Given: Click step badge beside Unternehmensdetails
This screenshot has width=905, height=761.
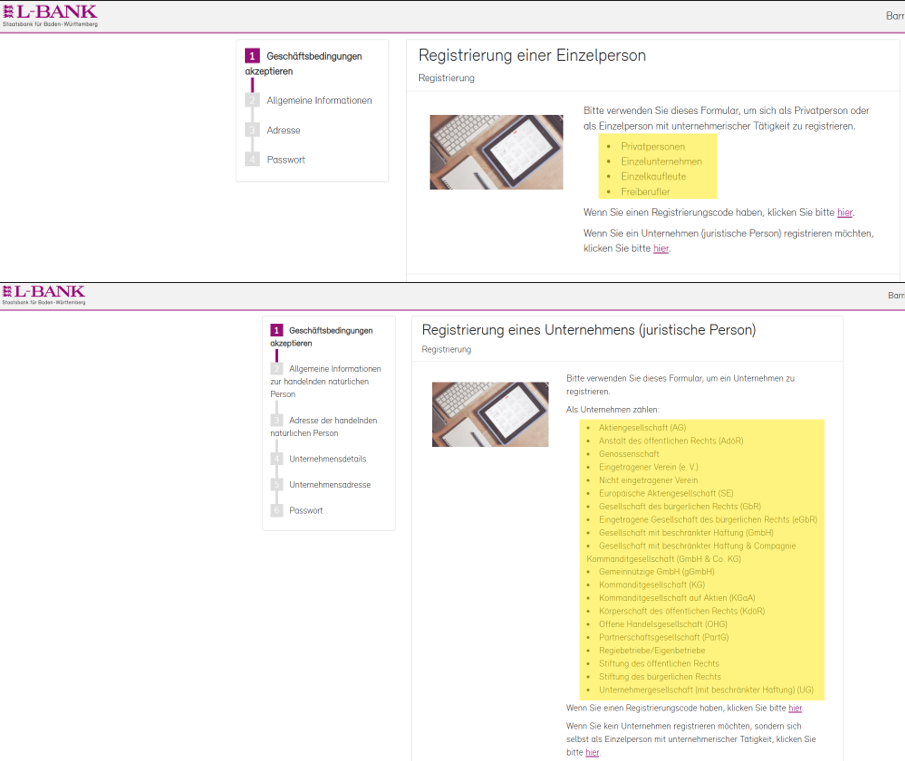Looking at the screenshot, I should tap(277, 459).
